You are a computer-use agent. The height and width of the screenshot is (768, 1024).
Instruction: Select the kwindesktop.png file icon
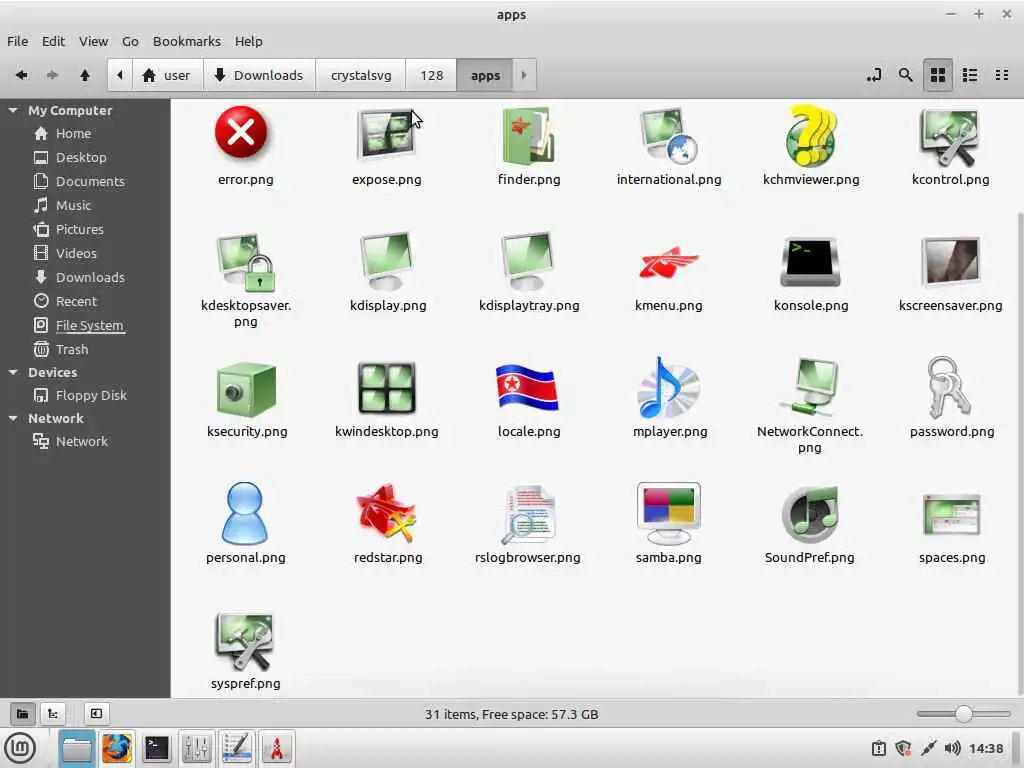(387, 388)
